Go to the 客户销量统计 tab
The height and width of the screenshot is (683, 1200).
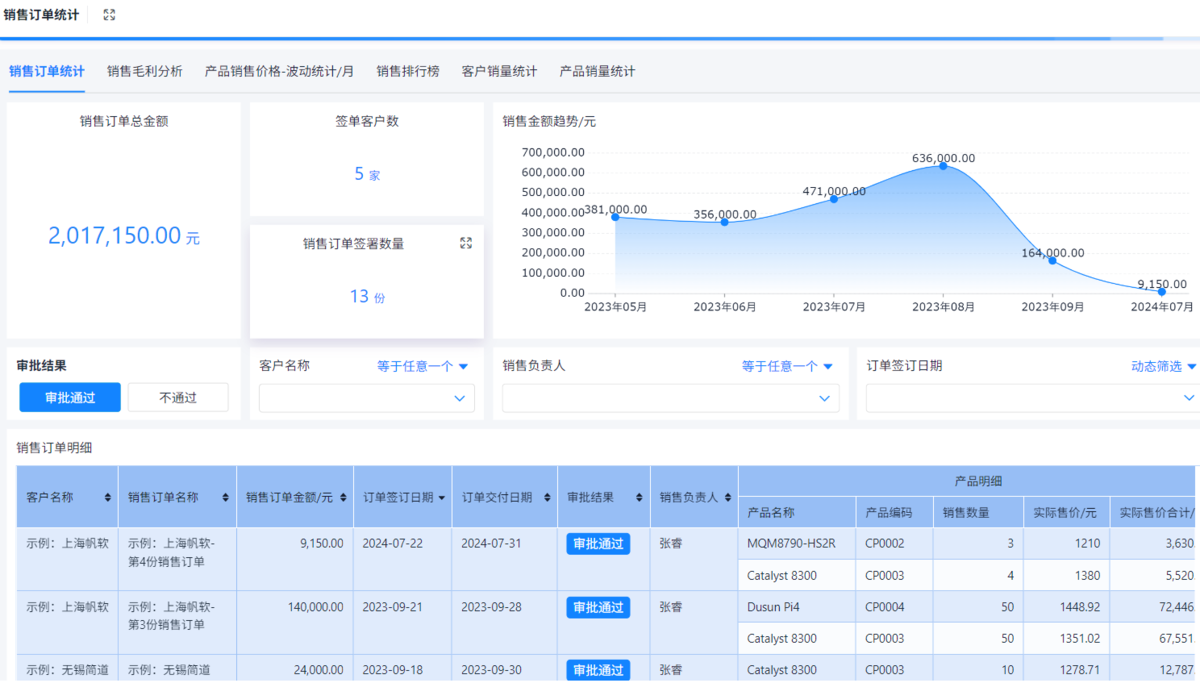click(x=499, y=71)
